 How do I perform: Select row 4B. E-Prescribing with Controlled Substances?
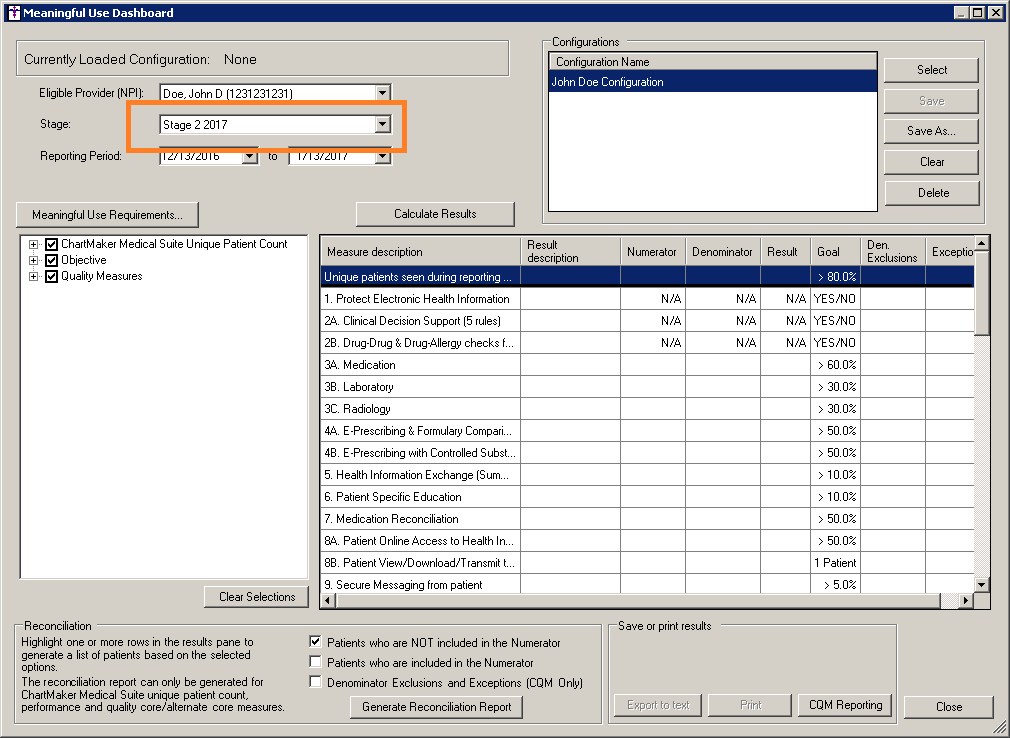click(647, 453)
